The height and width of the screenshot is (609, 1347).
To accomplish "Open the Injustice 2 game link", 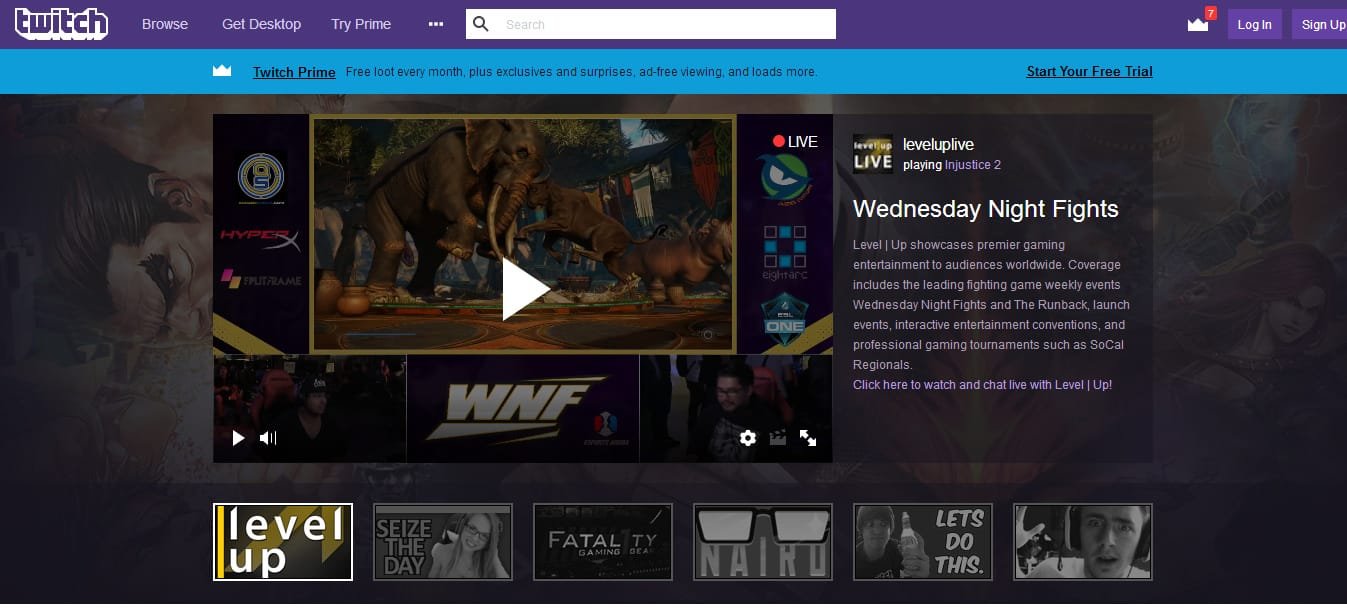I will (973, 165).
